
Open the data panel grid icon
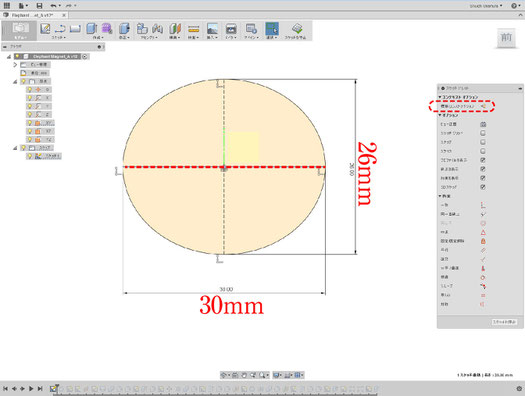[x=7, y=6]
